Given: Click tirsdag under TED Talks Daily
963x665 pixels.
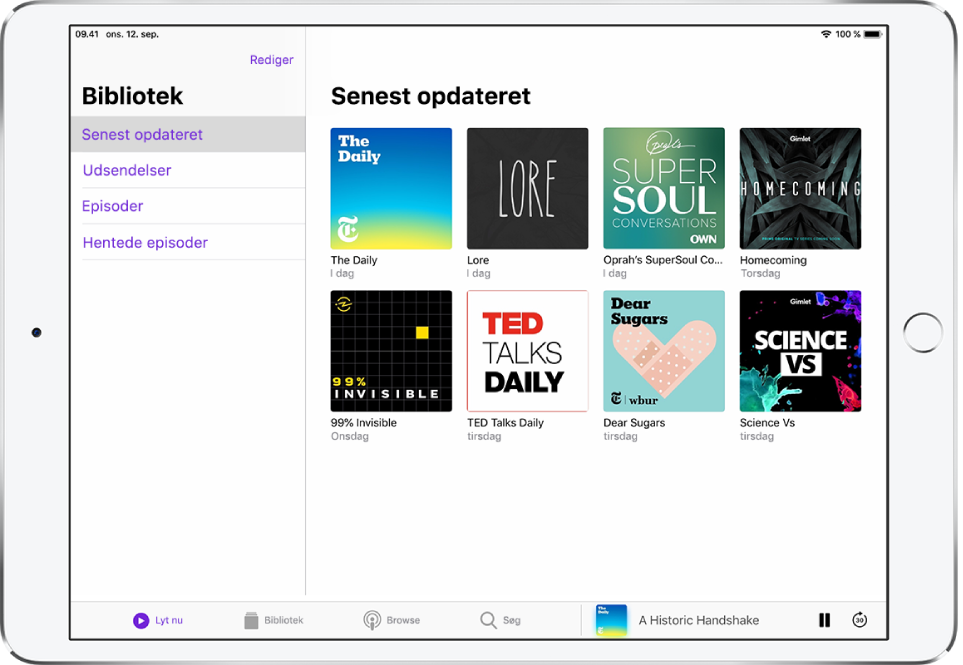Looking at the screenshot, I should 484,437.
